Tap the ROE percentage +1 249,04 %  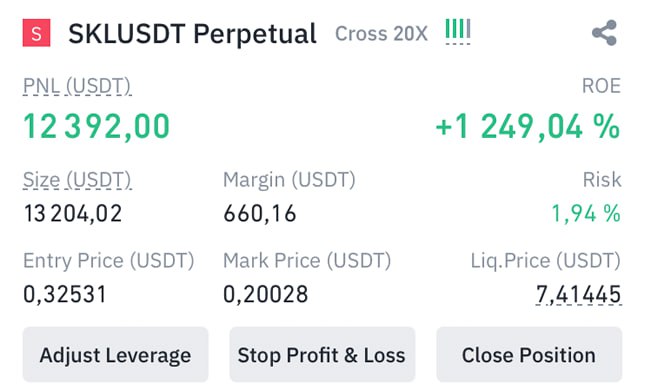528,126
